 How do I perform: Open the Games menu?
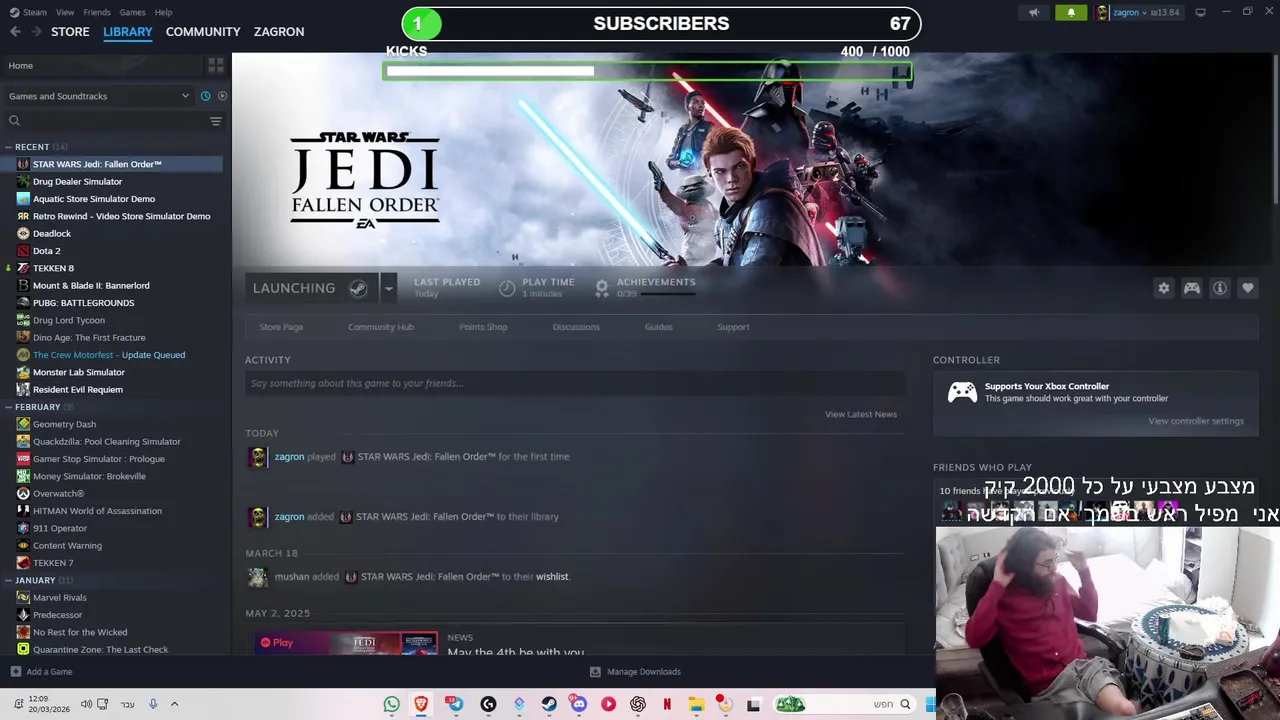132,12
